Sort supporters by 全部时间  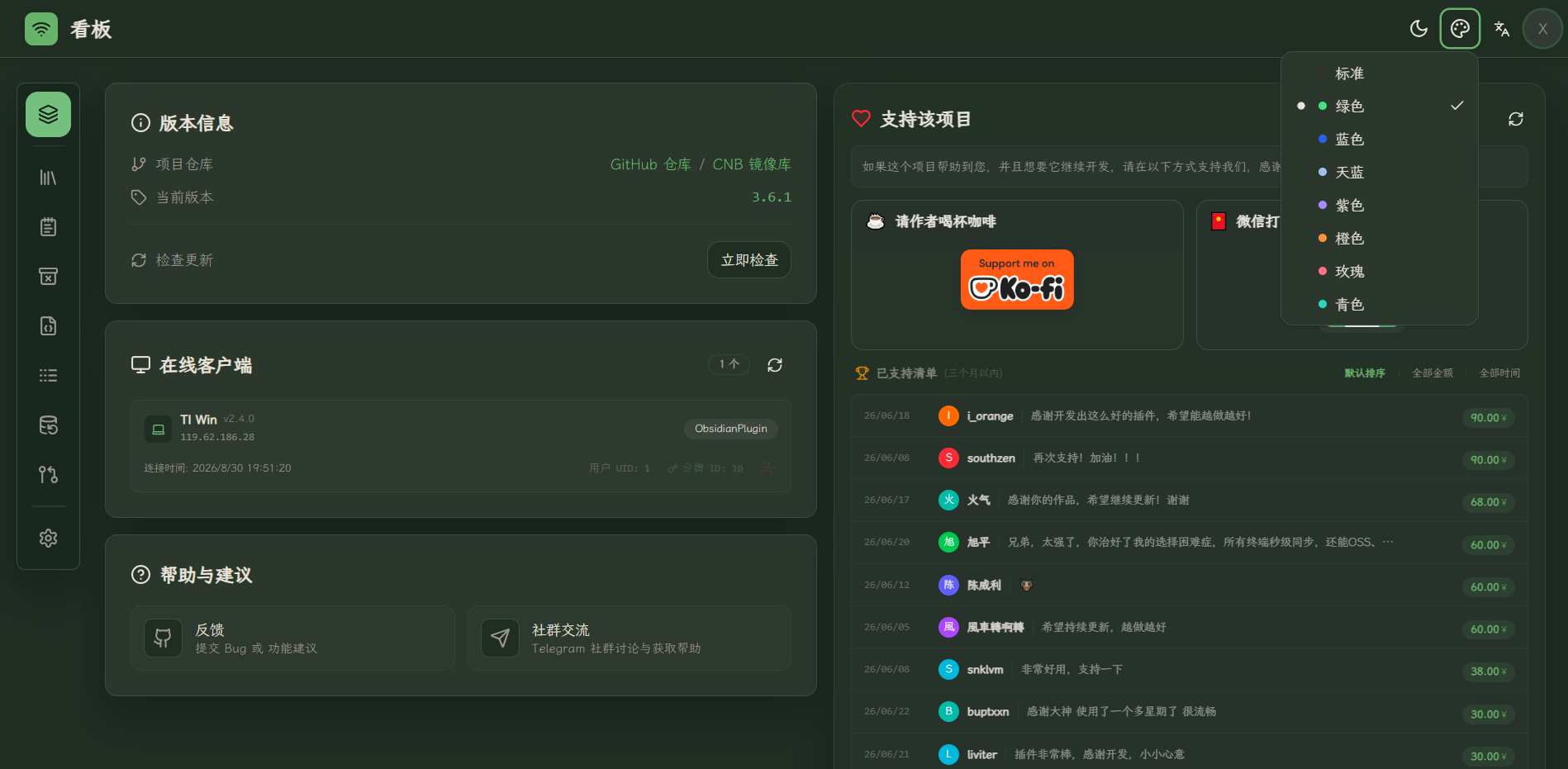[1499, 373]
